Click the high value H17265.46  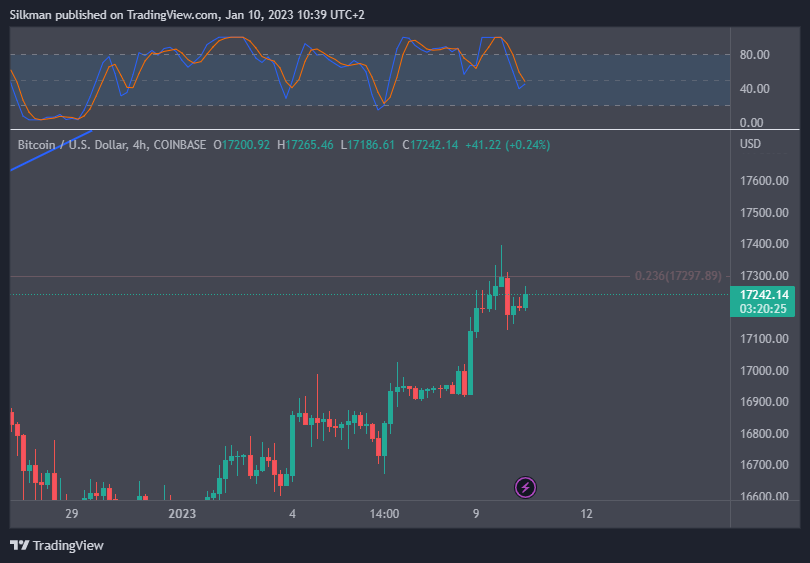point(305,145)
